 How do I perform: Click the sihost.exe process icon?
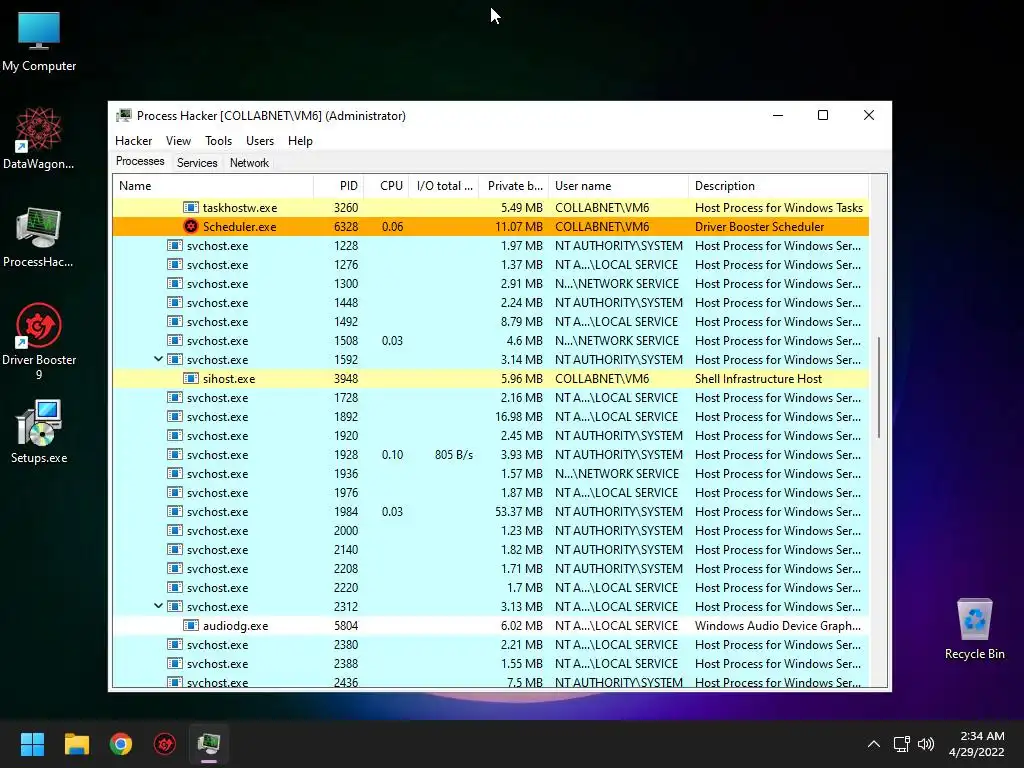click(191, 379)
